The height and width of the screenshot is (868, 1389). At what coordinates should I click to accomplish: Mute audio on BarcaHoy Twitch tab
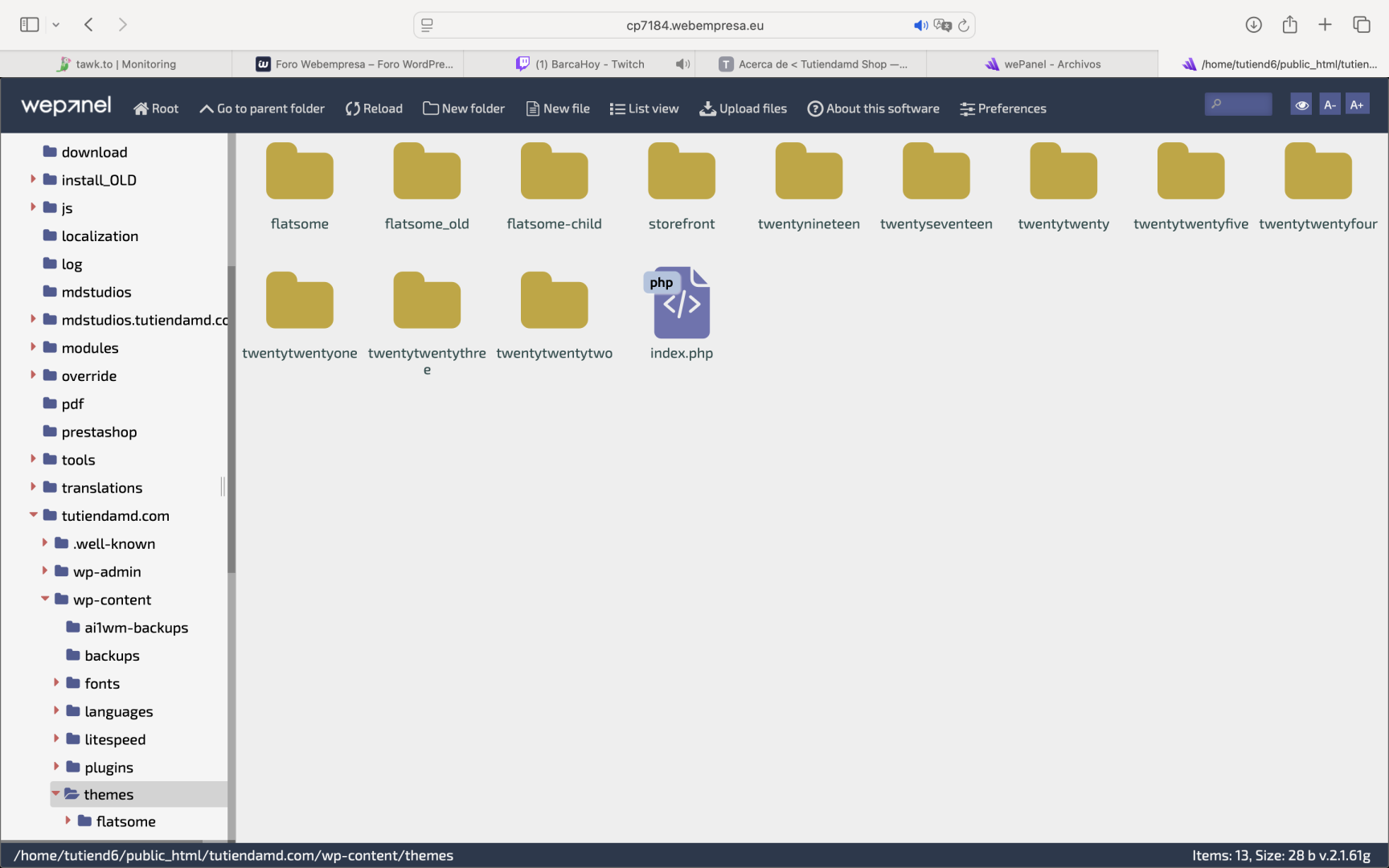(x=682, y=64)
